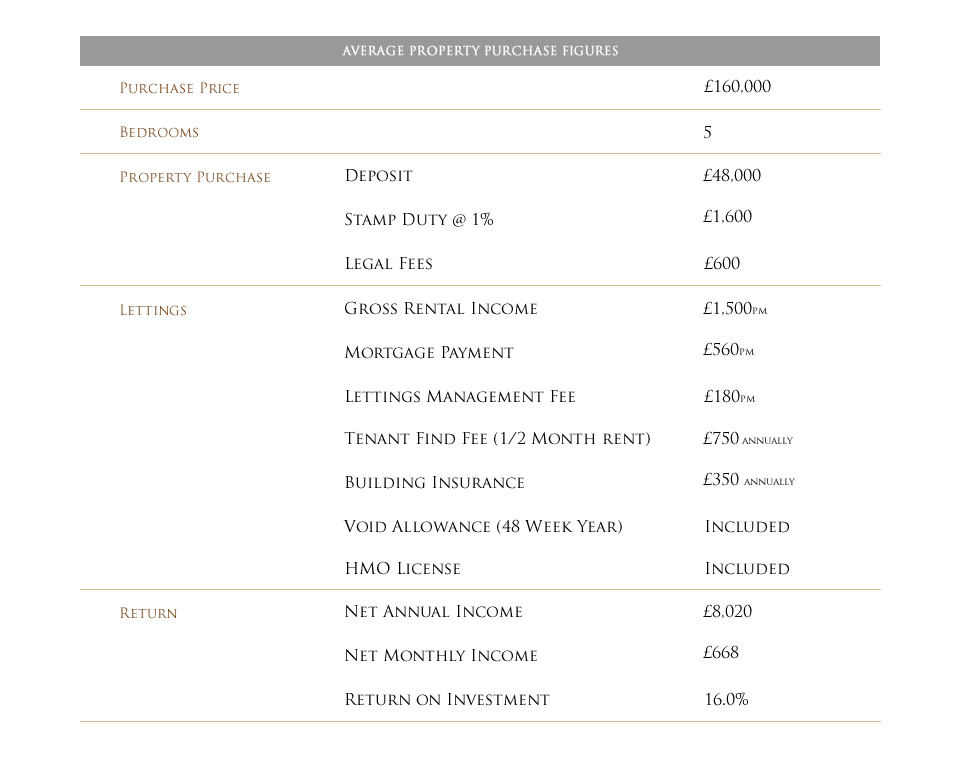Click the Net Annual Income label
The width and height of the screenshot is (960, 760).
coord(433,612)
